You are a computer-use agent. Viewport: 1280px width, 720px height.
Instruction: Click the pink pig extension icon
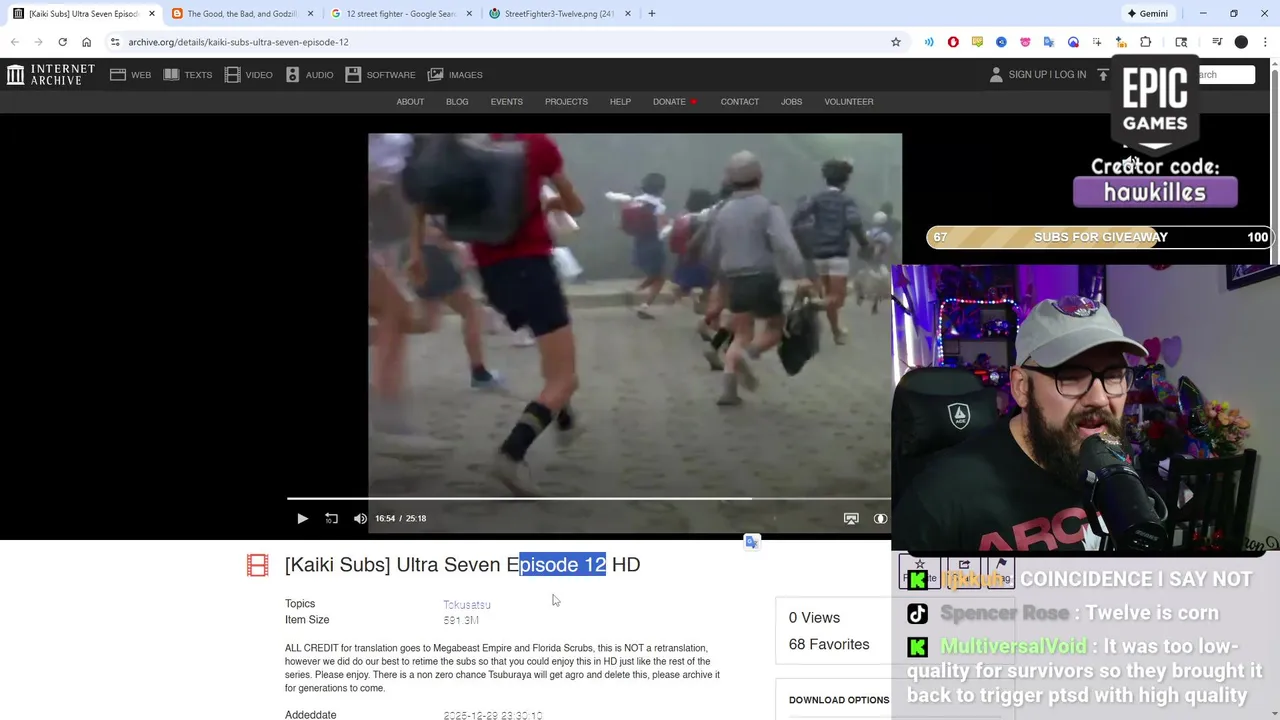click(1025, 42)
